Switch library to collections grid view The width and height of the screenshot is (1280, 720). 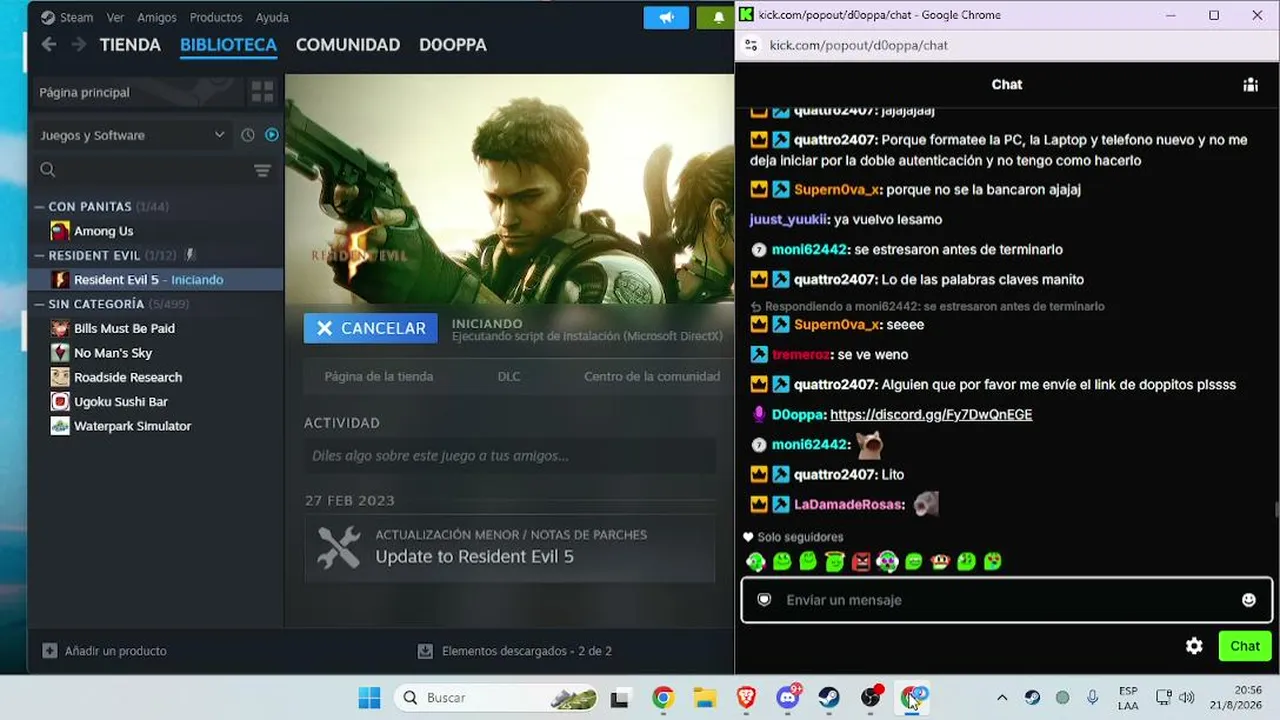(x=263, y=92)
